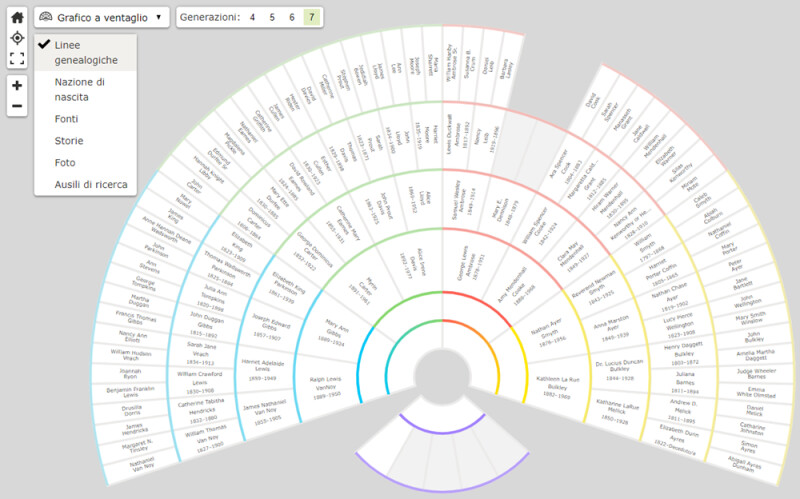Show 4 generations
Image resolution: width=800 pixels, height=499 pixels.
pyautogui.click(x=252, y=17)
